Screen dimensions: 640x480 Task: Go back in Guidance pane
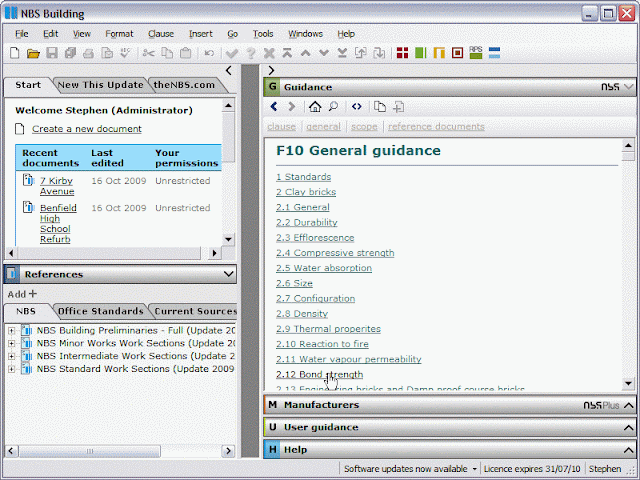pyautogui.click(x=274, y=107)
